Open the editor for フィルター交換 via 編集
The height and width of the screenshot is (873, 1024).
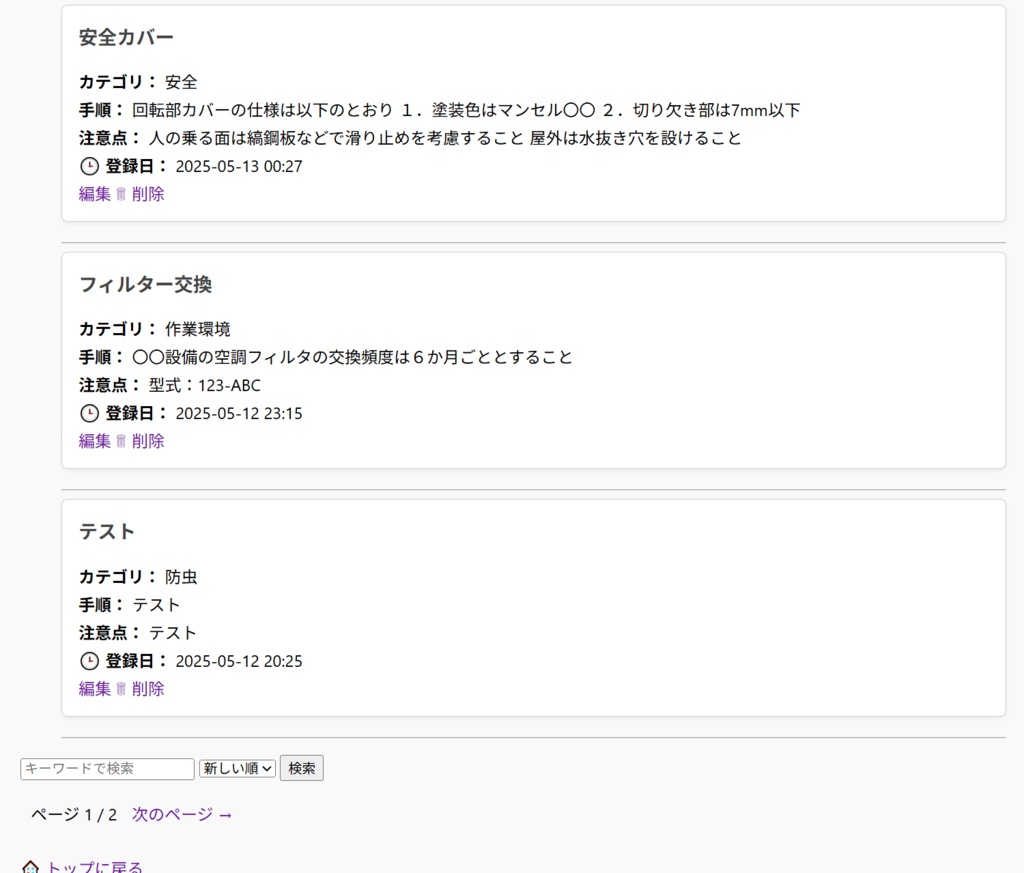point(93,441)
